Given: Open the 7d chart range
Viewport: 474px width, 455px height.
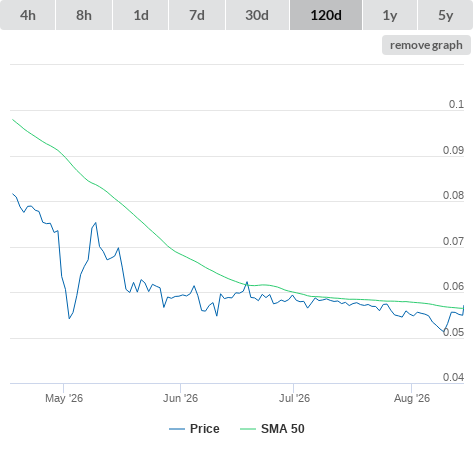Looking at the screenshot, I should click(197, 15).
